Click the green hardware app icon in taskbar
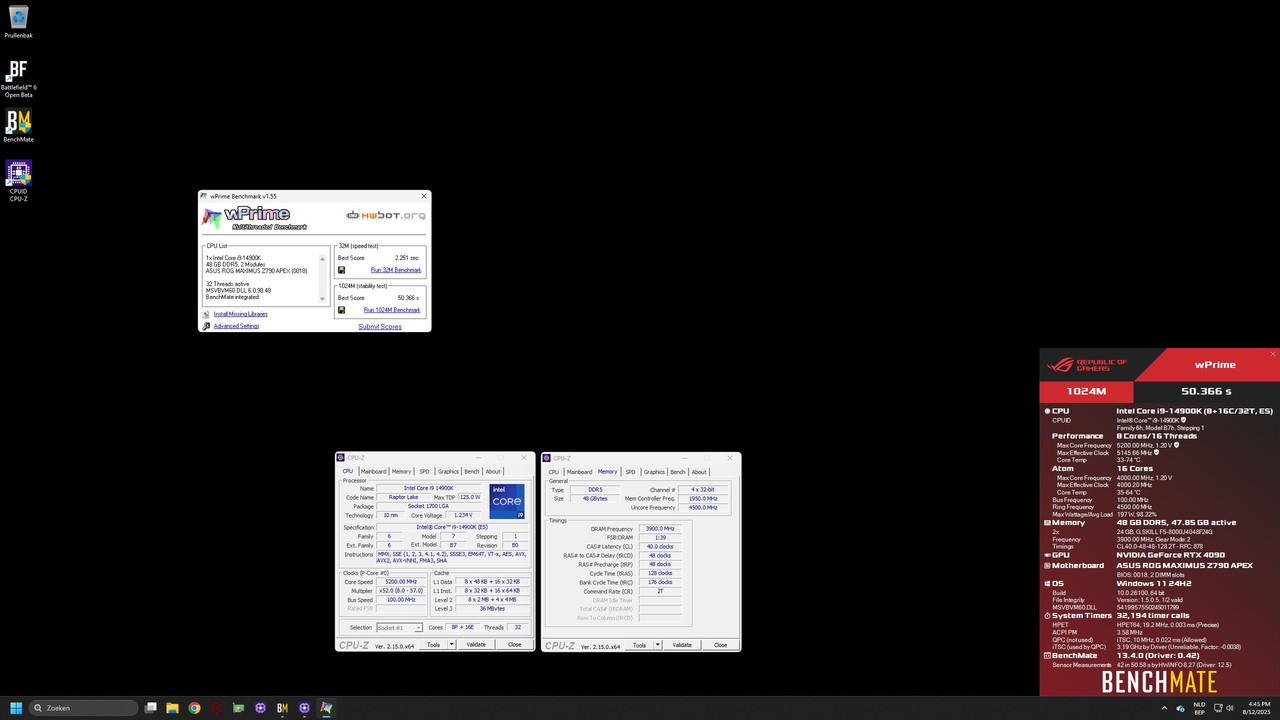Image resolution: width=1280 pixels, height=720 pixels. 238,708
